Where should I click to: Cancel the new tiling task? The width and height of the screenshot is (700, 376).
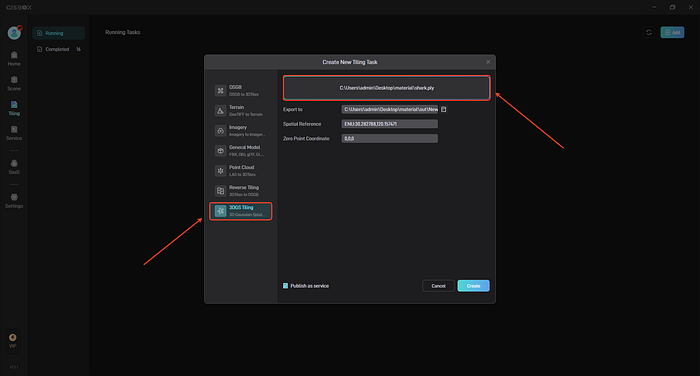[x=438, y=286]
